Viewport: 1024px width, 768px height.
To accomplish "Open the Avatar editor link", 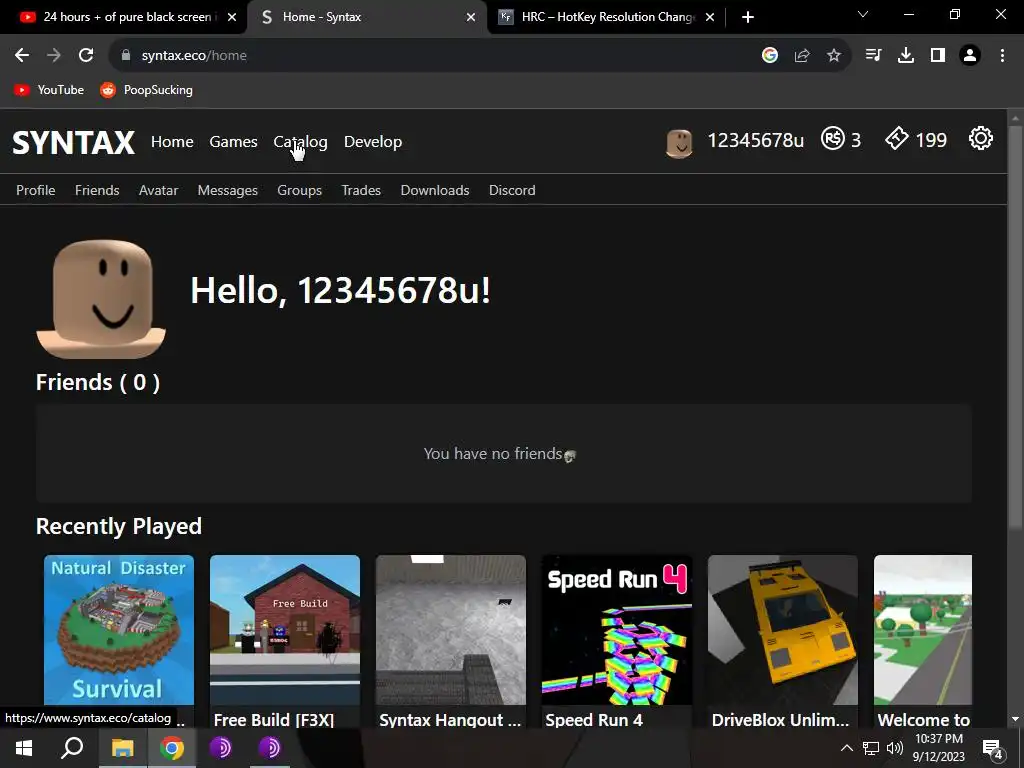I will coord(158,190).
